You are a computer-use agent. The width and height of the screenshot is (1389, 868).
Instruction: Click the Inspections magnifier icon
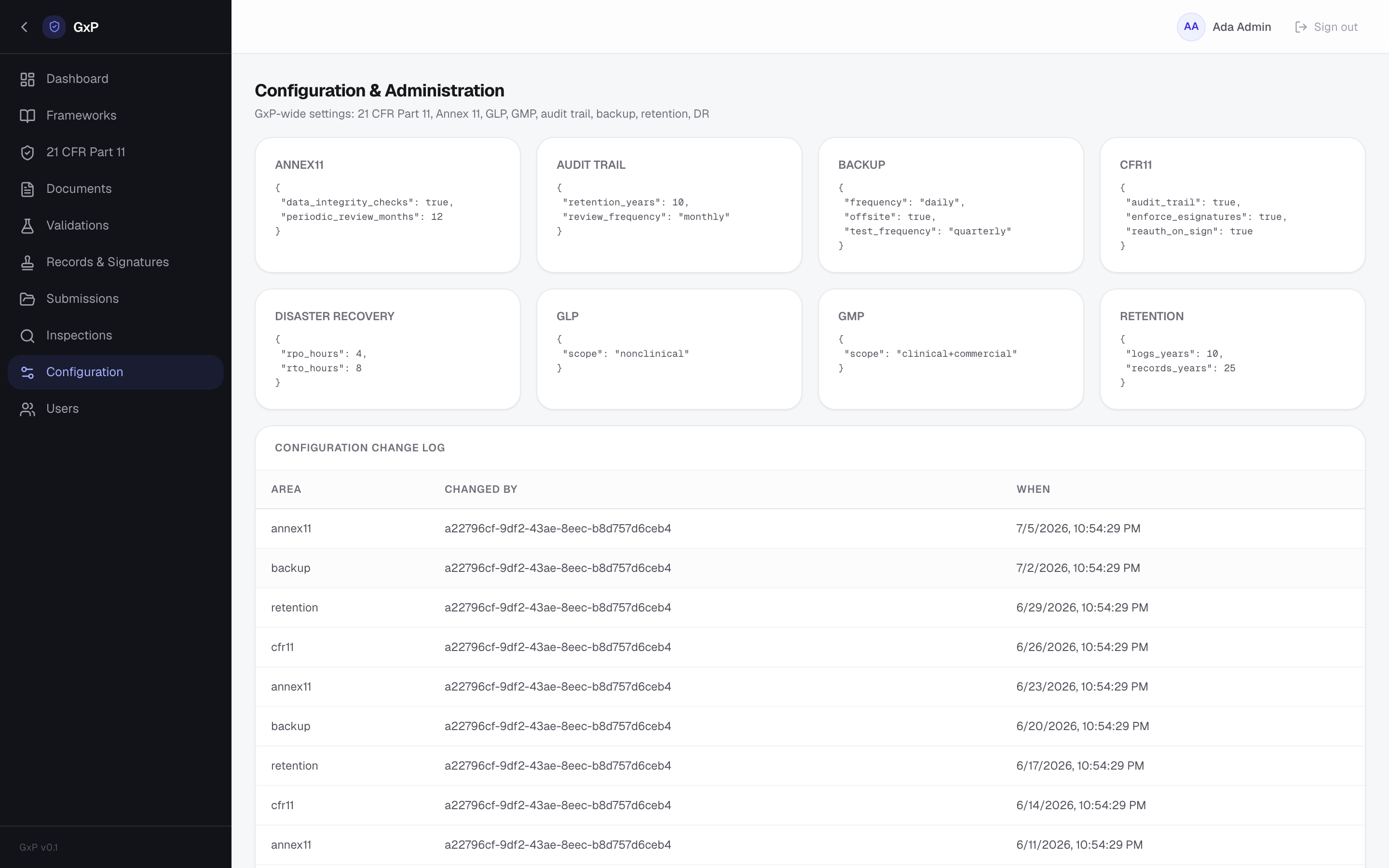tap(27, 336)
